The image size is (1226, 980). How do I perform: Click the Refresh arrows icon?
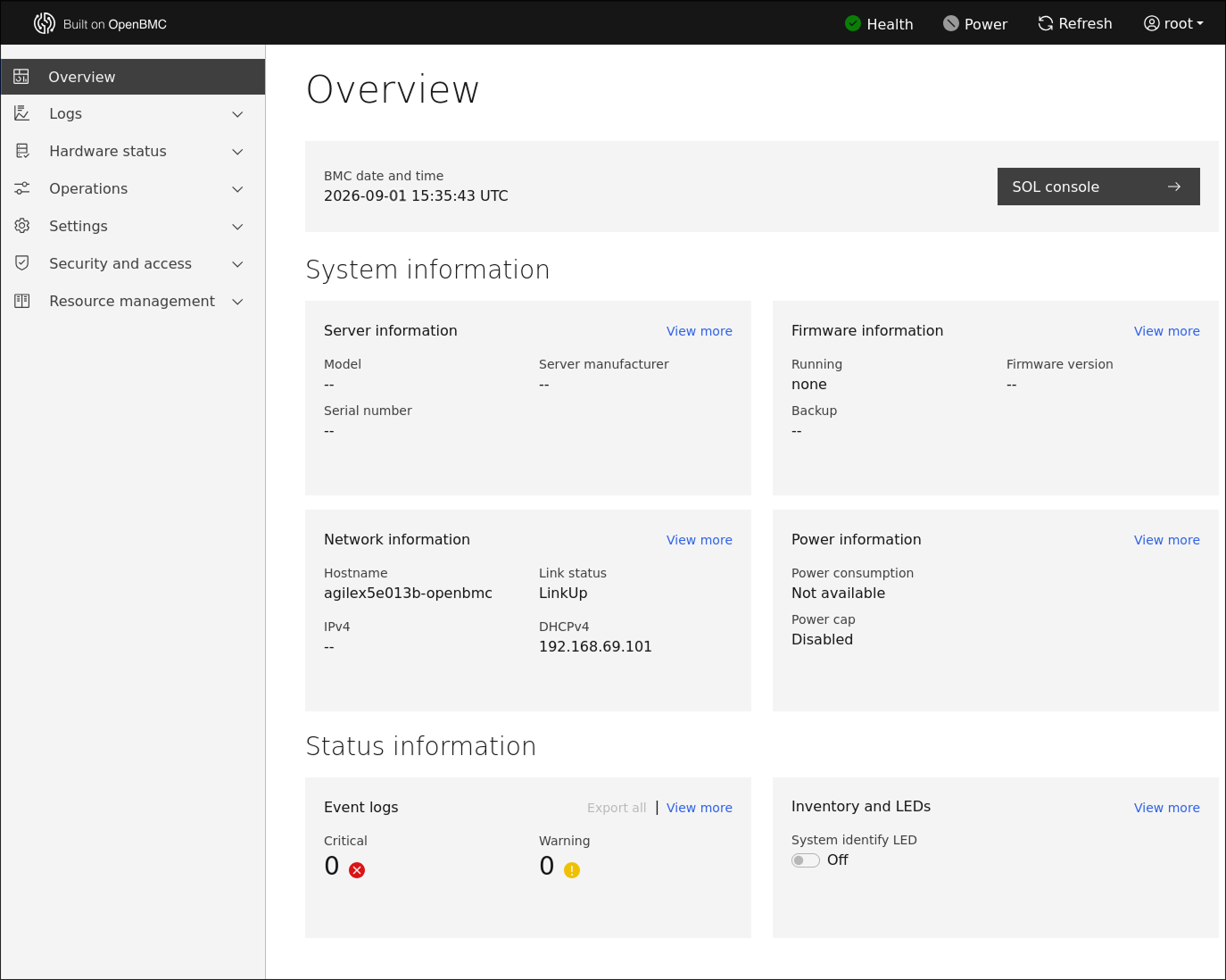click(1046, 23)
